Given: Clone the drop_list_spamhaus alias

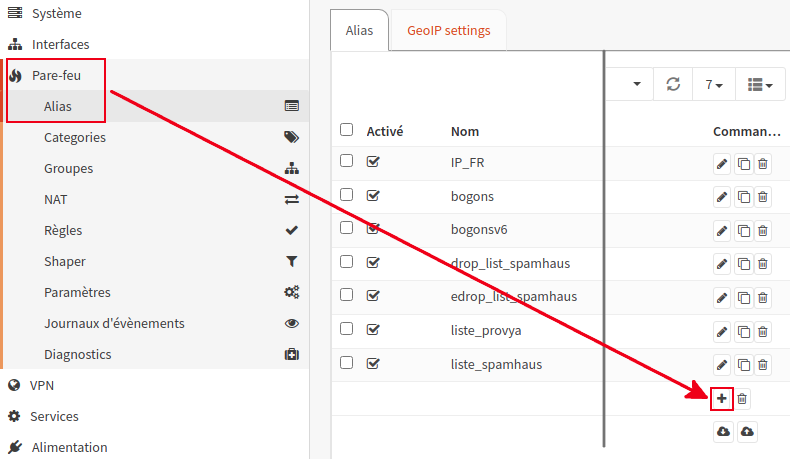Looking at the screenshot, I should (x=744, y=264).
